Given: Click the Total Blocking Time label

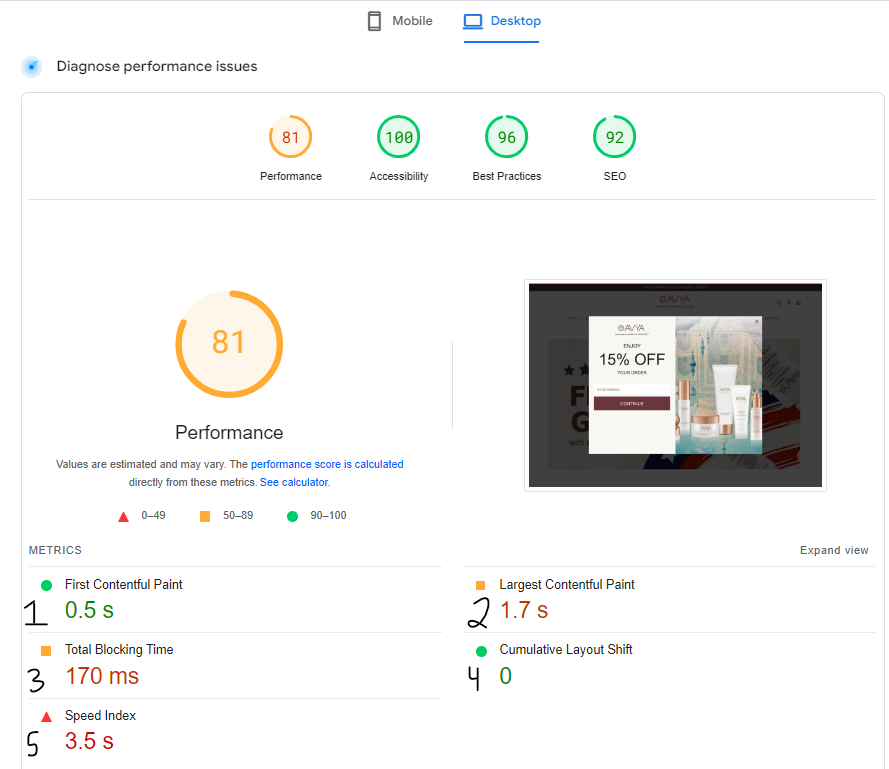Looking at the screenshot, I should [119, 649].
